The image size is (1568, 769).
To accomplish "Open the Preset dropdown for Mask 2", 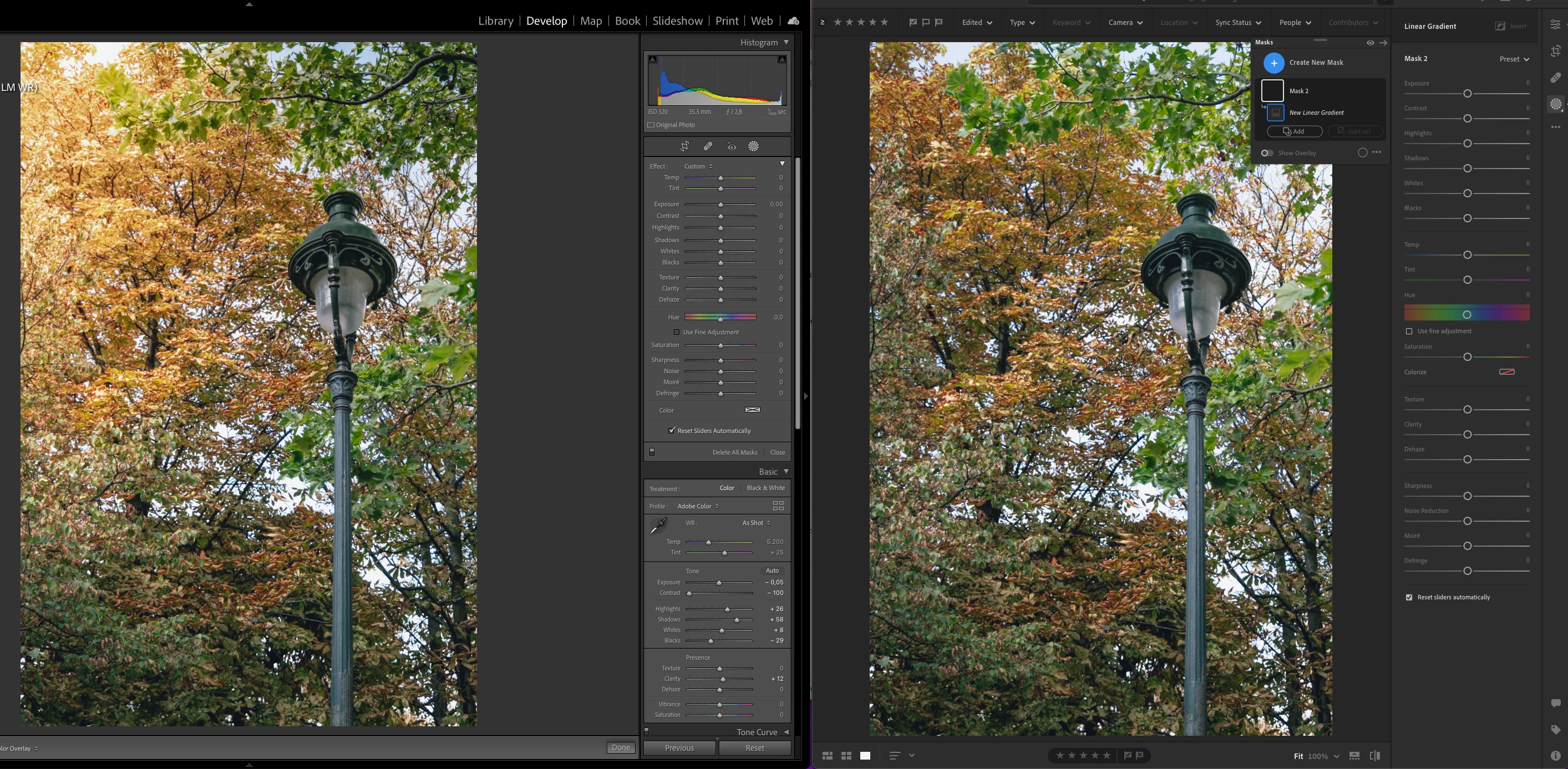I will pos(1514,59).
